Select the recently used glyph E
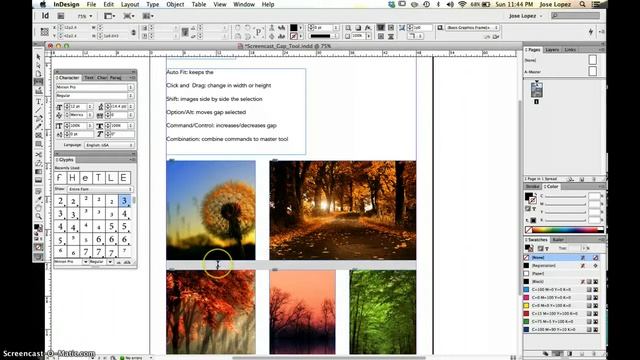Screen dimensions: 640x360 click(x=123, y=178)
